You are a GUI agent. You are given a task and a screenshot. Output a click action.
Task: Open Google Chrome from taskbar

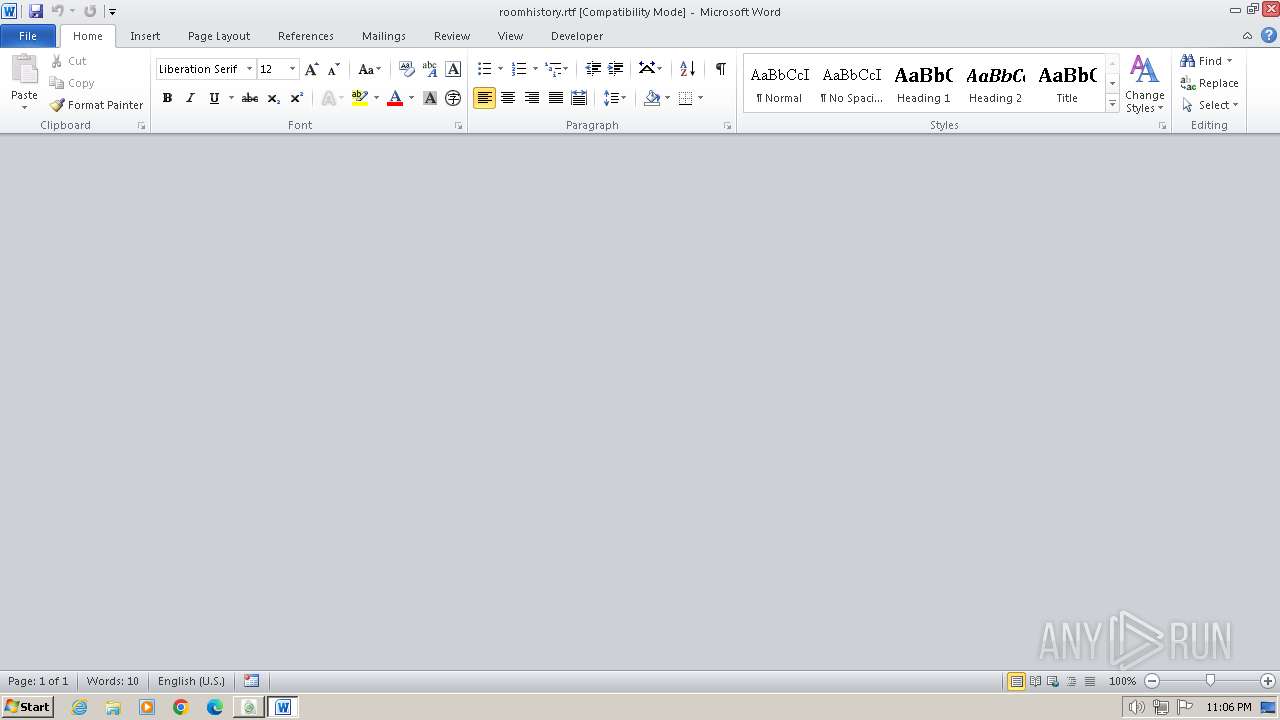click(x=181, y=707)
